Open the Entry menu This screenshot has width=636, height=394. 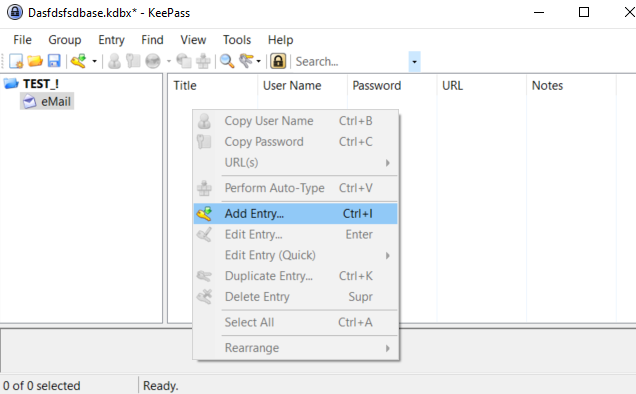111,40
